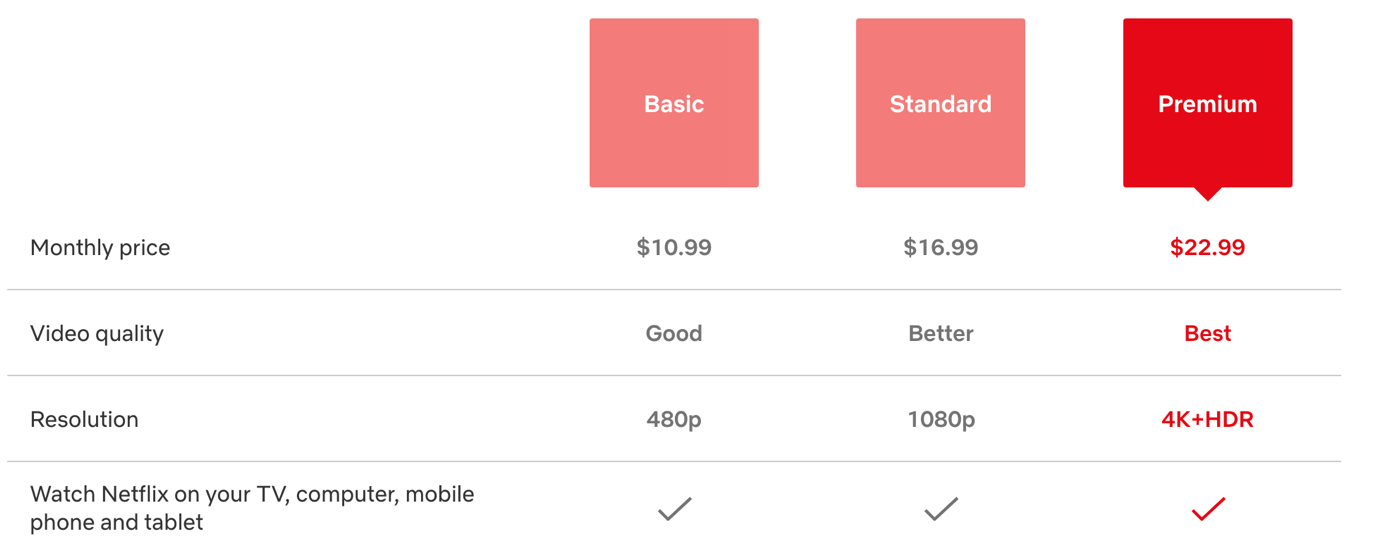This screenshot has width=1378, height=551.
Task: Click the 4K+HDR resolution value
Action: pos(1208,420)
